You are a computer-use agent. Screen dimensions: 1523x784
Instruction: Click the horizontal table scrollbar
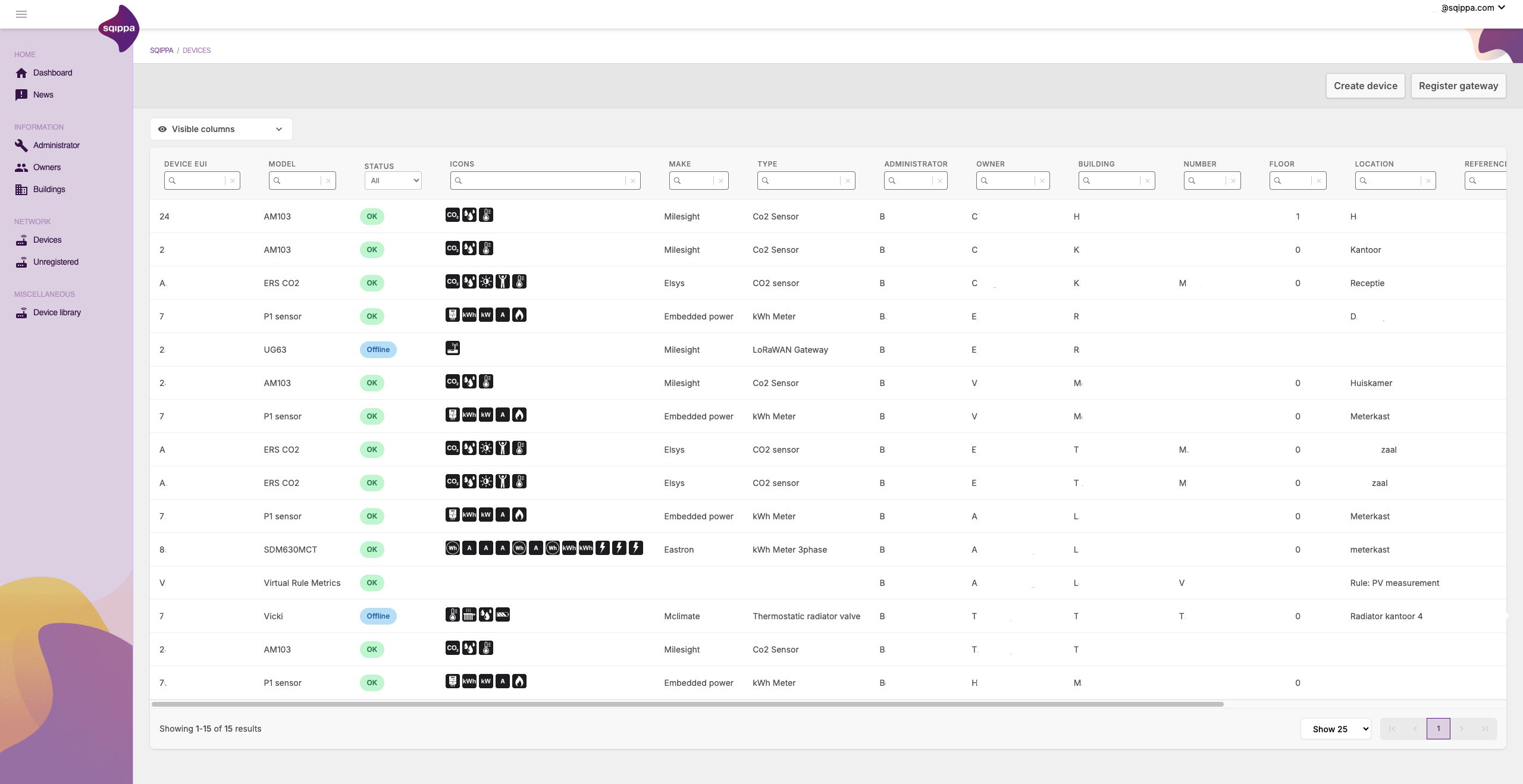coord(687,704)
